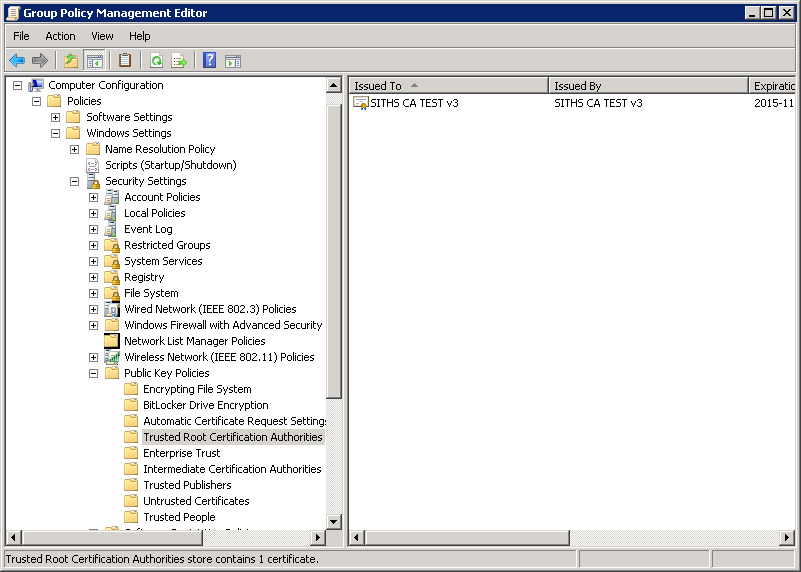The width and height of the screenshot is (801, 572).
Task: Expand Windows Firewall with Advanced Security node
Action: click(x=93, y=325)
